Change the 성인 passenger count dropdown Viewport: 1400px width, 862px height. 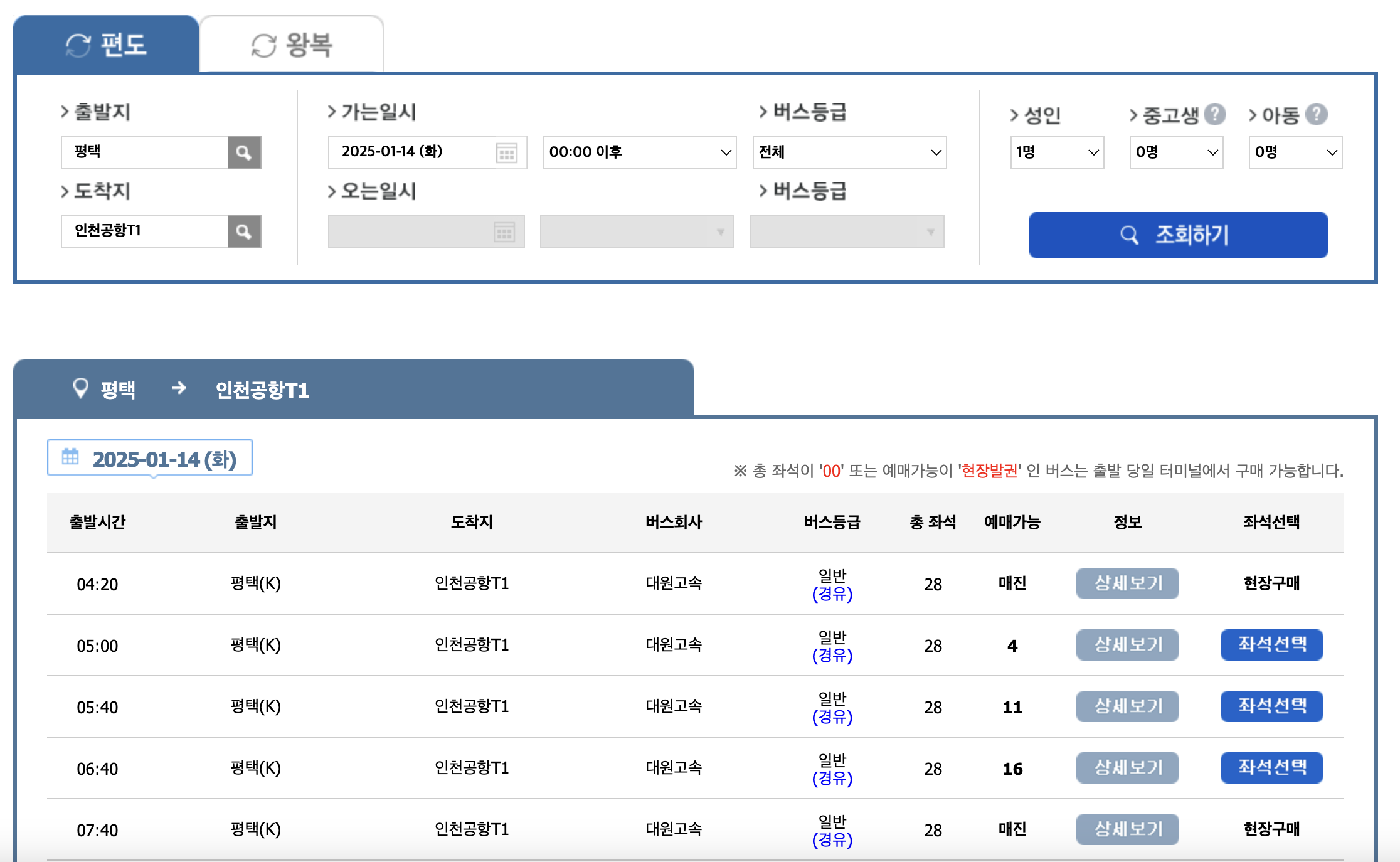(x=1056, y=152)
